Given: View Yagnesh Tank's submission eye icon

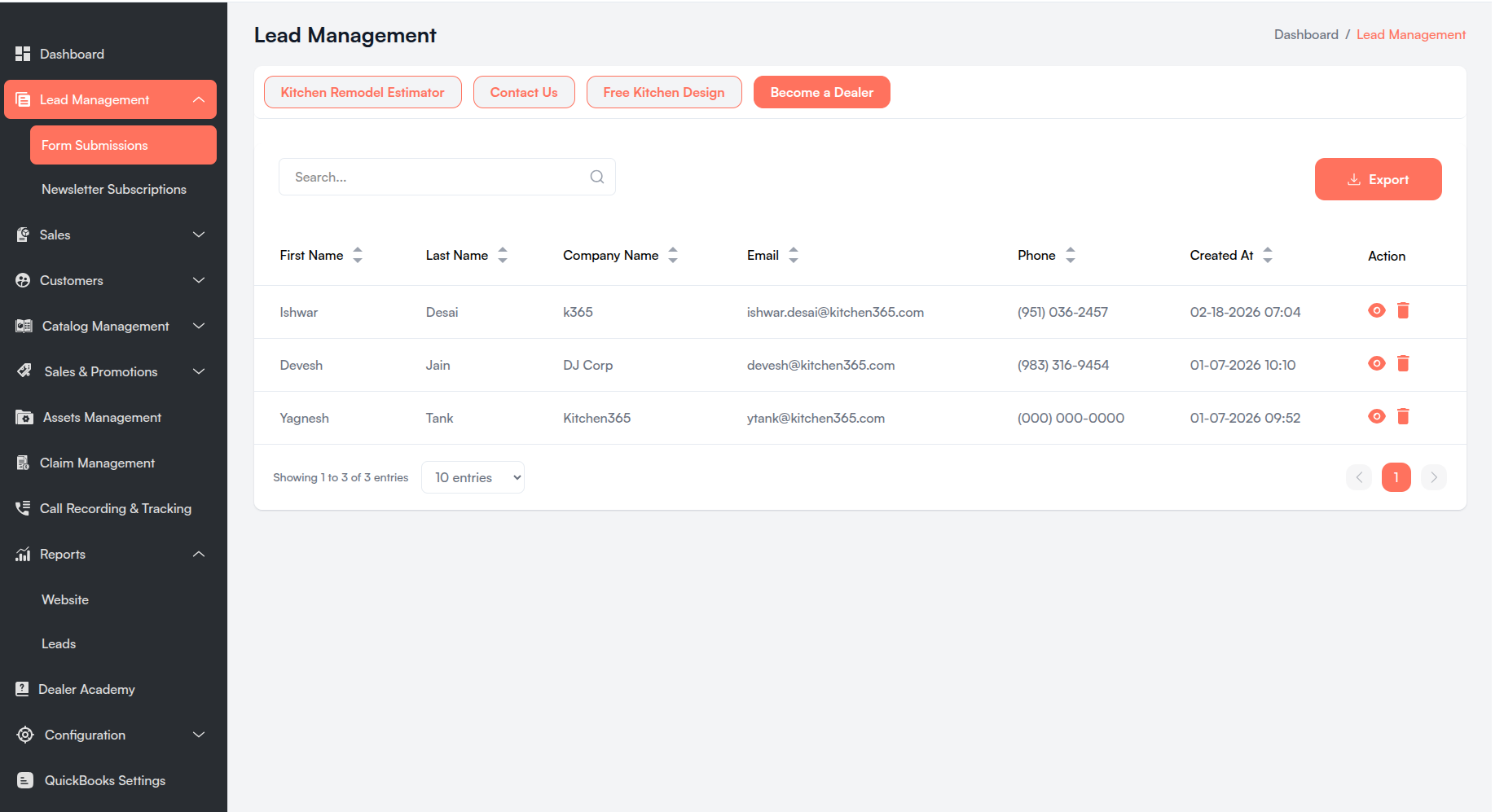Looking at the screenshot, I should pos(1376,416).
